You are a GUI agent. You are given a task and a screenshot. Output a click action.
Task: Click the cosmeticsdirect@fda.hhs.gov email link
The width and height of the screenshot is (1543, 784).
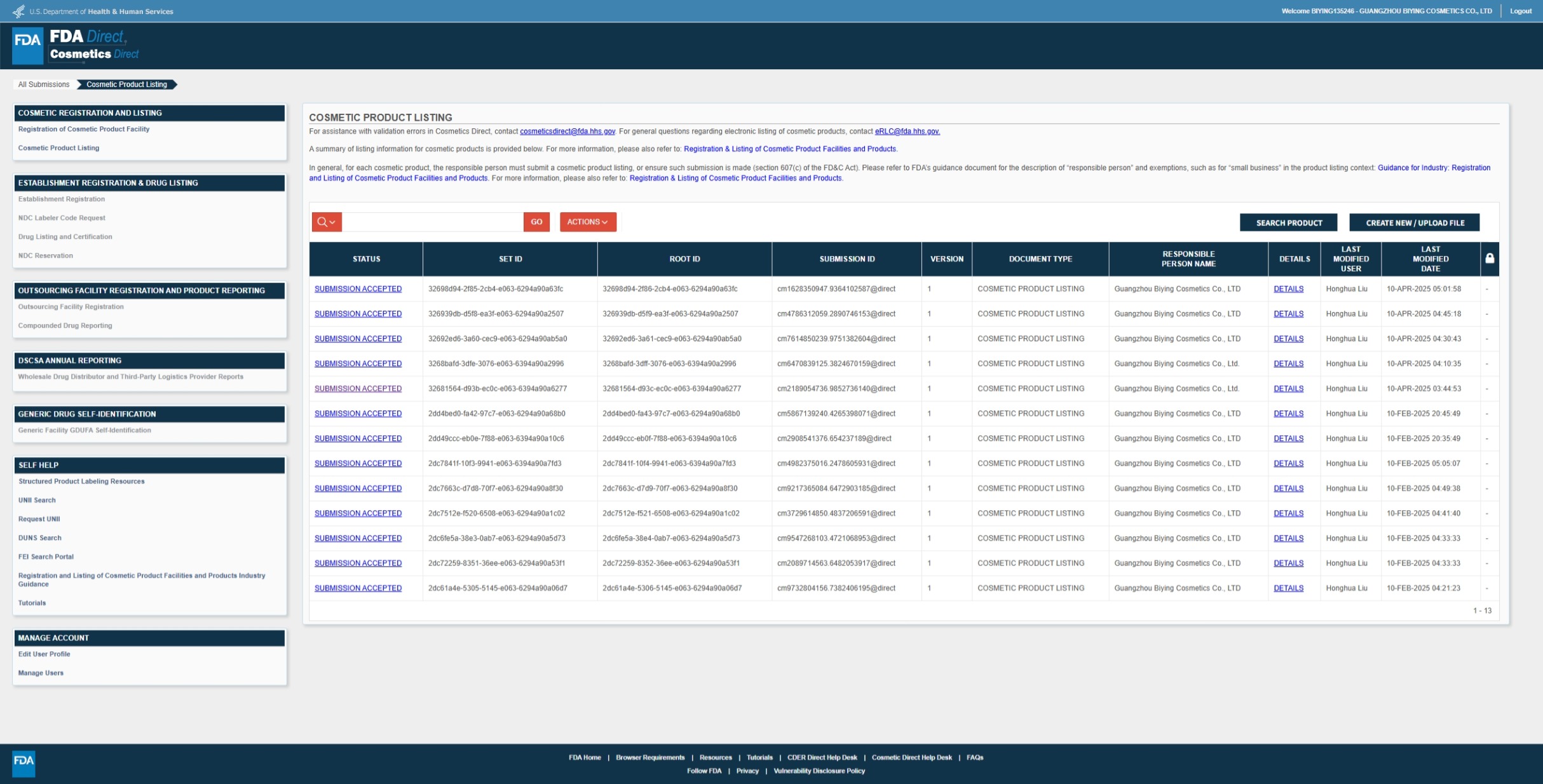coord(567,132)
